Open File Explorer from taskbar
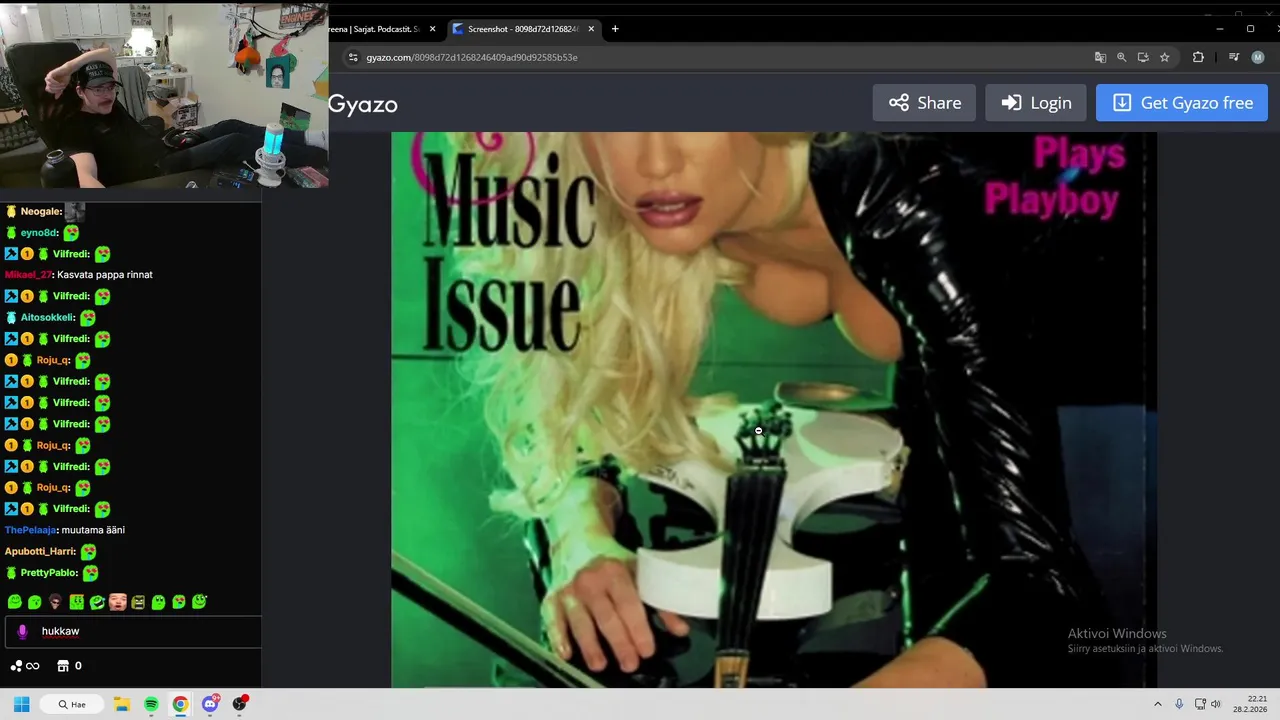 (x=122, y=704)
